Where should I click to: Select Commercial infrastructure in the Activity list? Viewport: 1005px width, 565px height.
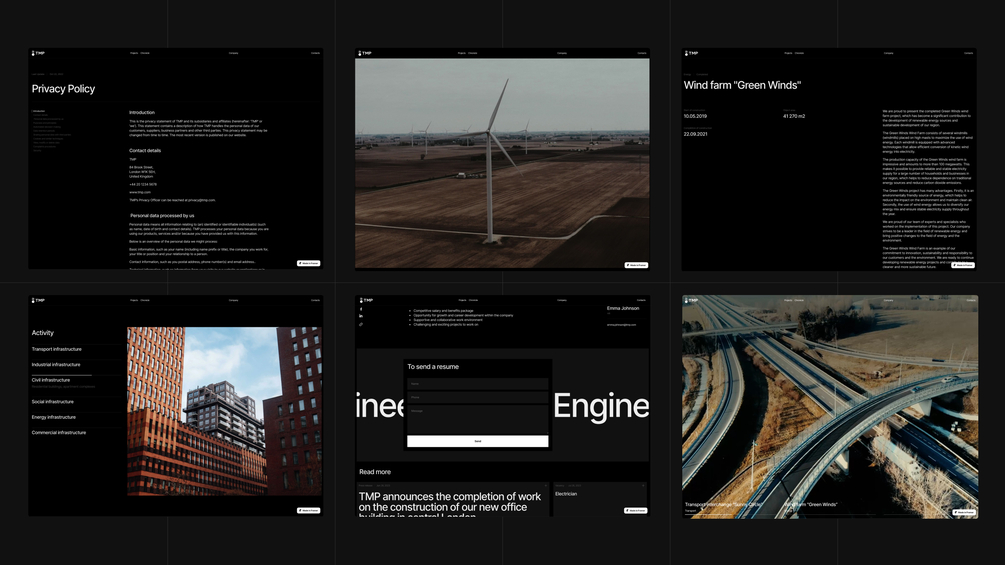pos(59,432)
